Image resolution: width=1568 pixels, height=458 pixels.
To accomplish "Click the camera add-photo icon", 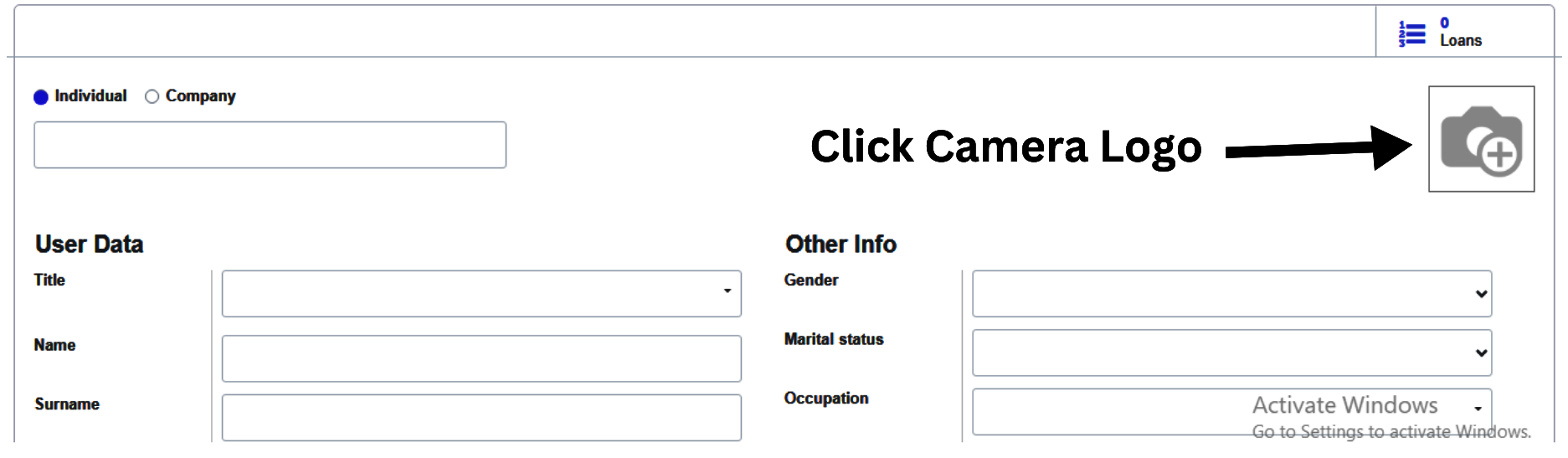I will click(1480, 139).
